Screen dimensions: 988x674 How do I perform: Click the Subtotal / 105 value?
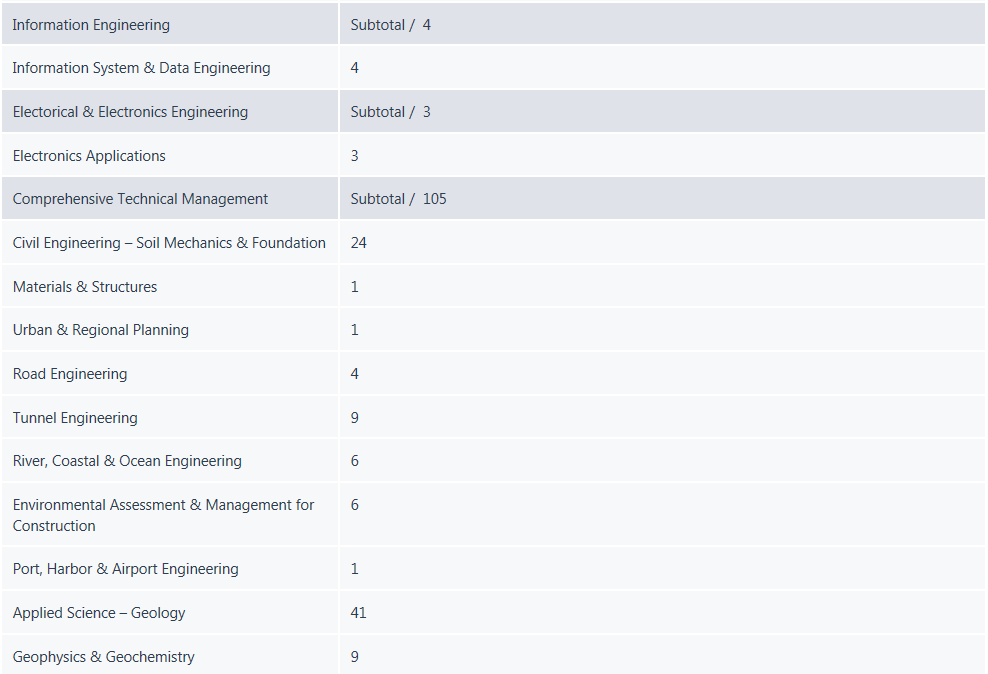pyautogui.click(x=398, y=198)
